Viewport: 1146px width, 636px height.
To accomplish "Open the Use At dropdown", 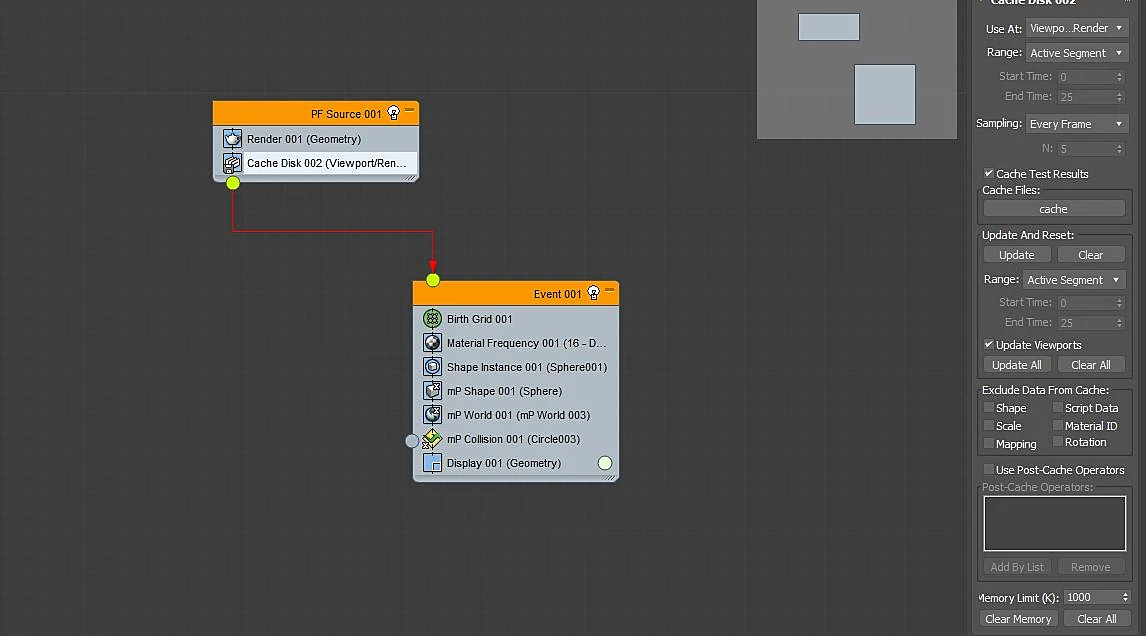I will click(x=1077, y=28).
